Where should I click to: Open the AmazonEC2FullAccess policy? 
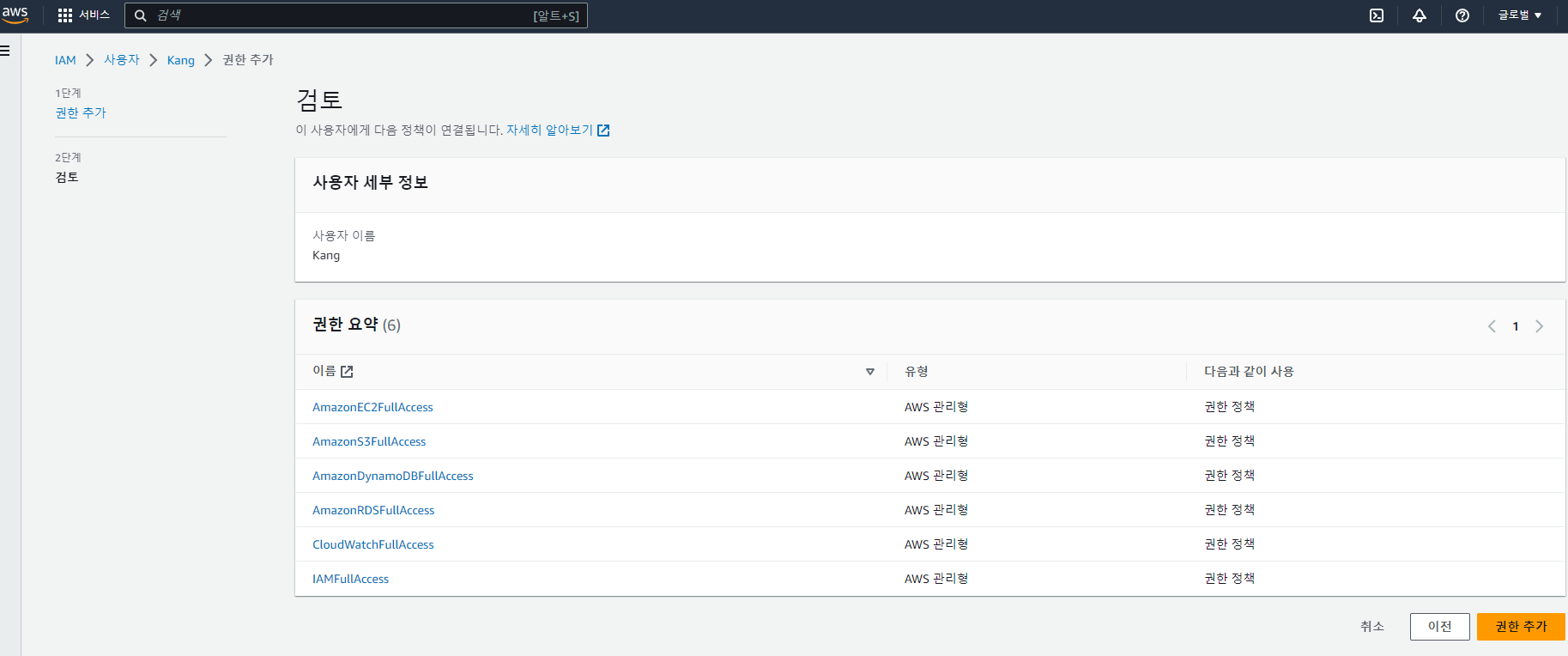point(372,407)
